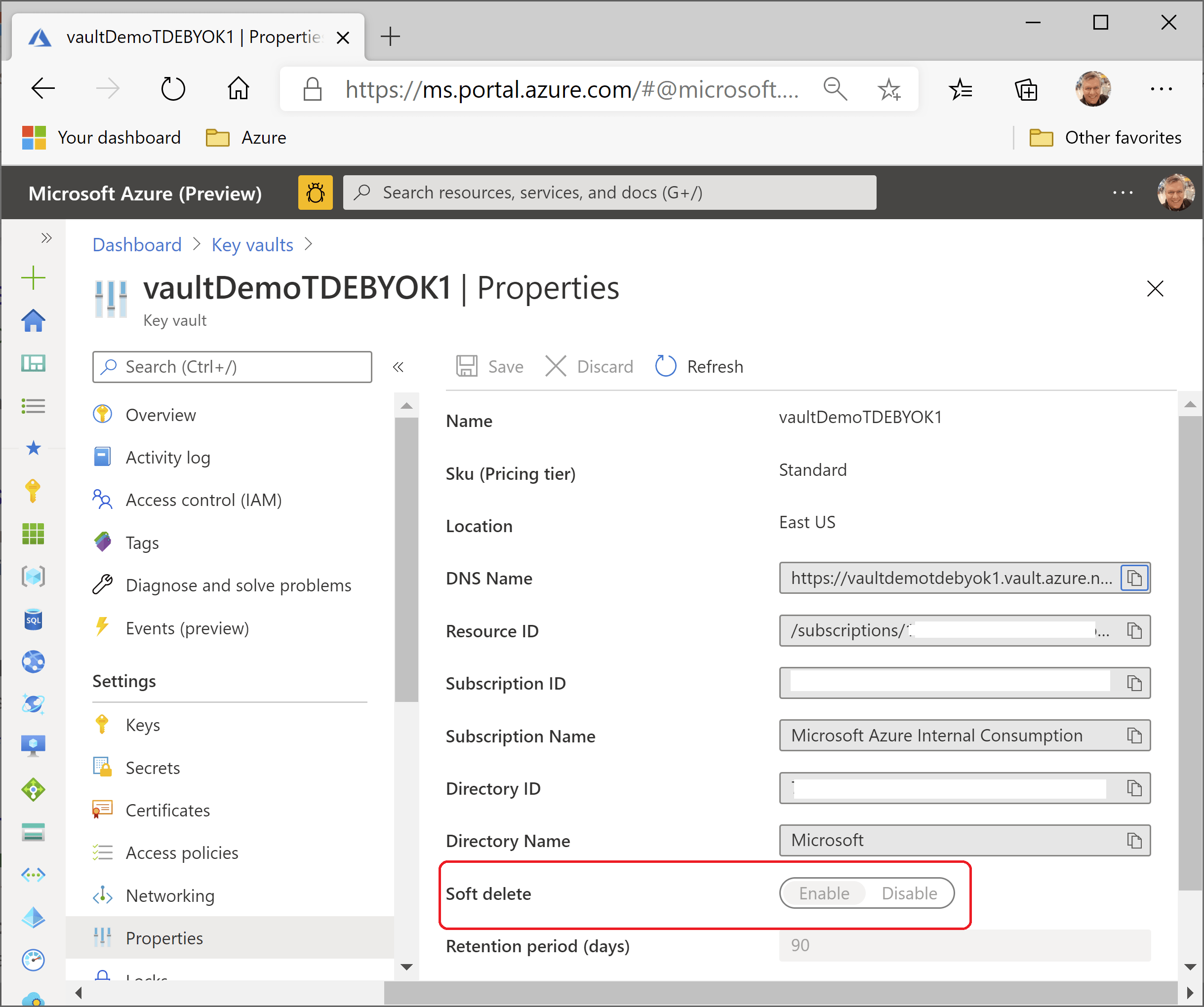This screenshot has width=1204, height=1007.
Task: Open the Keys menu item
Action: pyautogui.click(x=143, y=725)
